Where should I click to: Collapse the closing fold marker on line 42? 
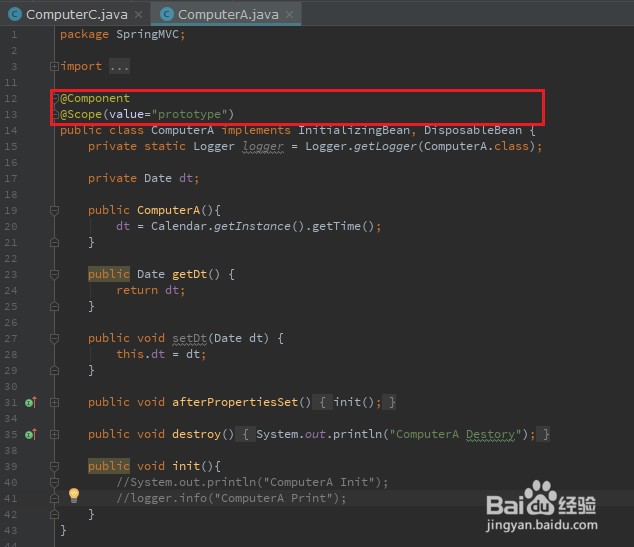point(54,515)
